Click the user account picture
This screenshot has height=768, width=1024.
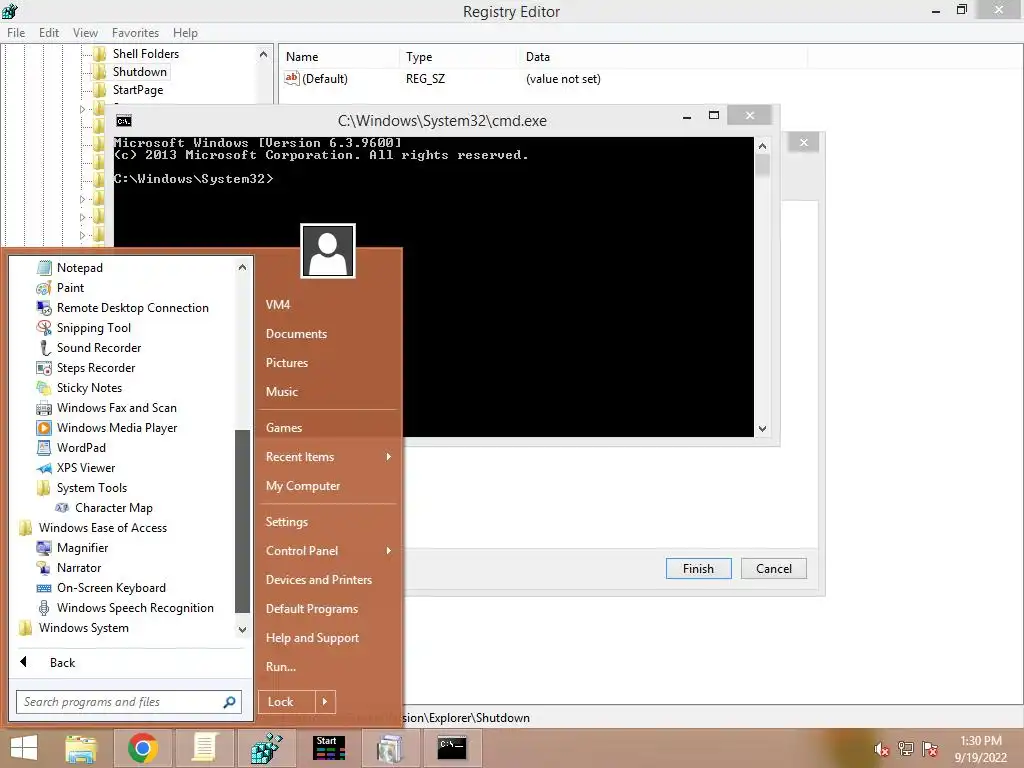[328, 251]
